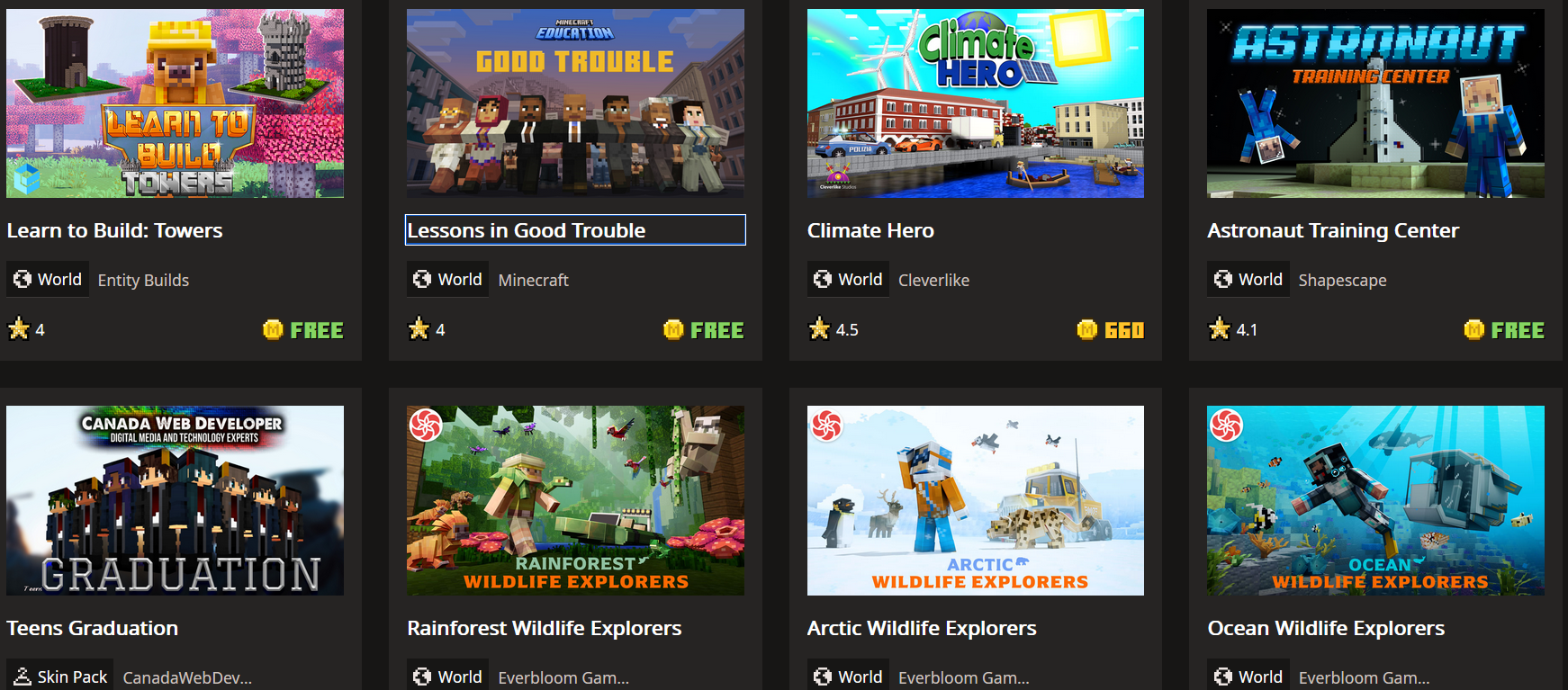Click the Skin Pack icon under Teens Graduation
The height and width of the screenshot is (690, 1568).
point(23,677)
